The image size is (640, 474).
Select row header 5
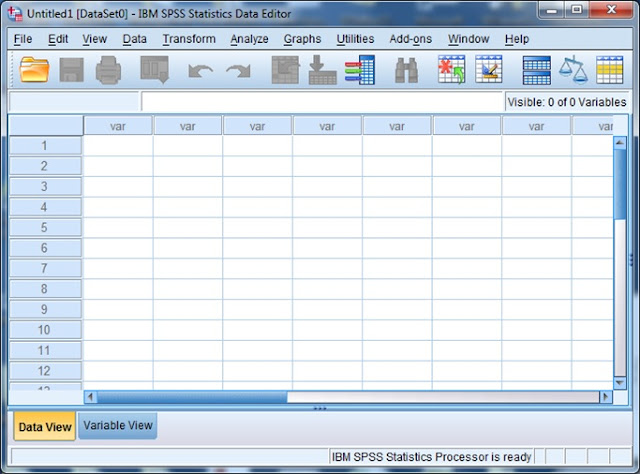pos(45,227)
